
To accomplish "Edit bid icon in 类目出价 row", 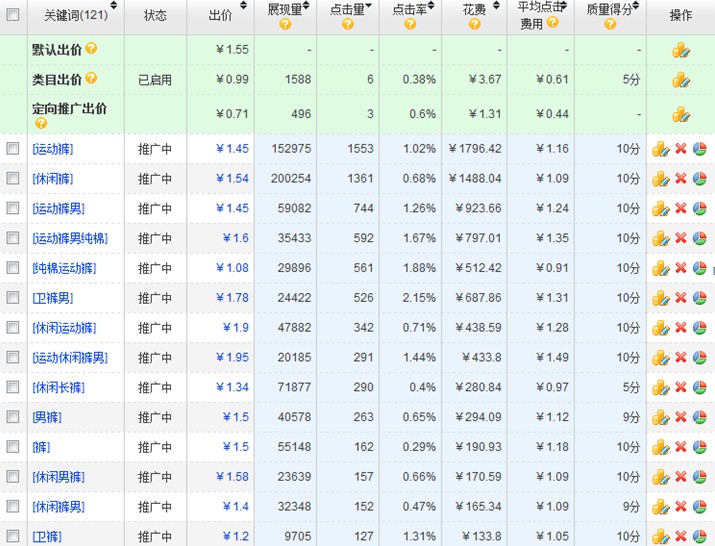I will point(680,80).
